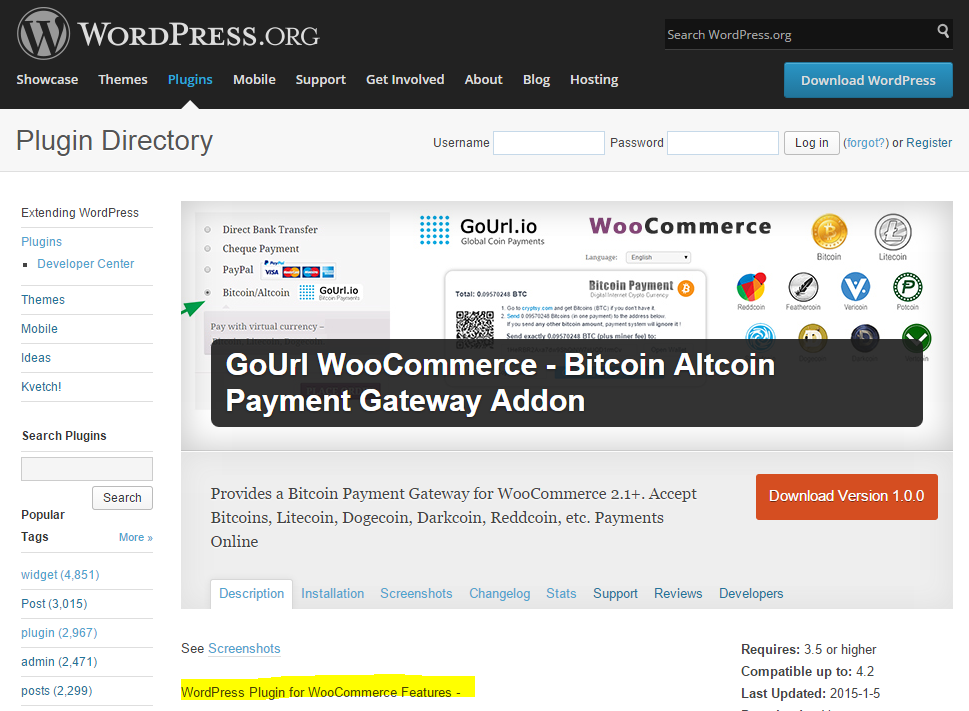Open sidebar Plugins link
The height and width of the screenshot is (711, 969).
[41, 242]
